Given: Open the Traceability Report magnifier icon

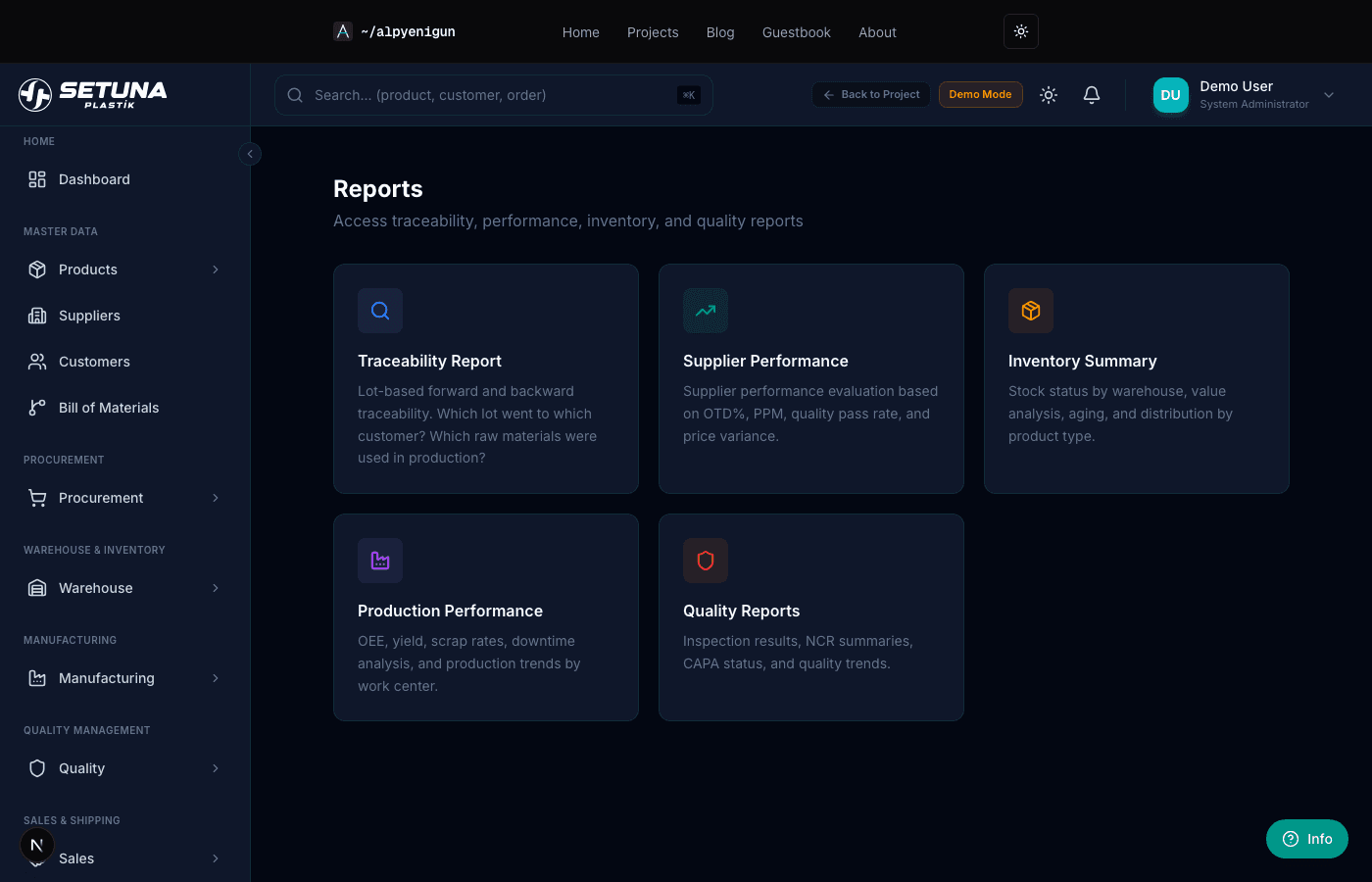Looking at the screenshot, I should click(380, 311).
